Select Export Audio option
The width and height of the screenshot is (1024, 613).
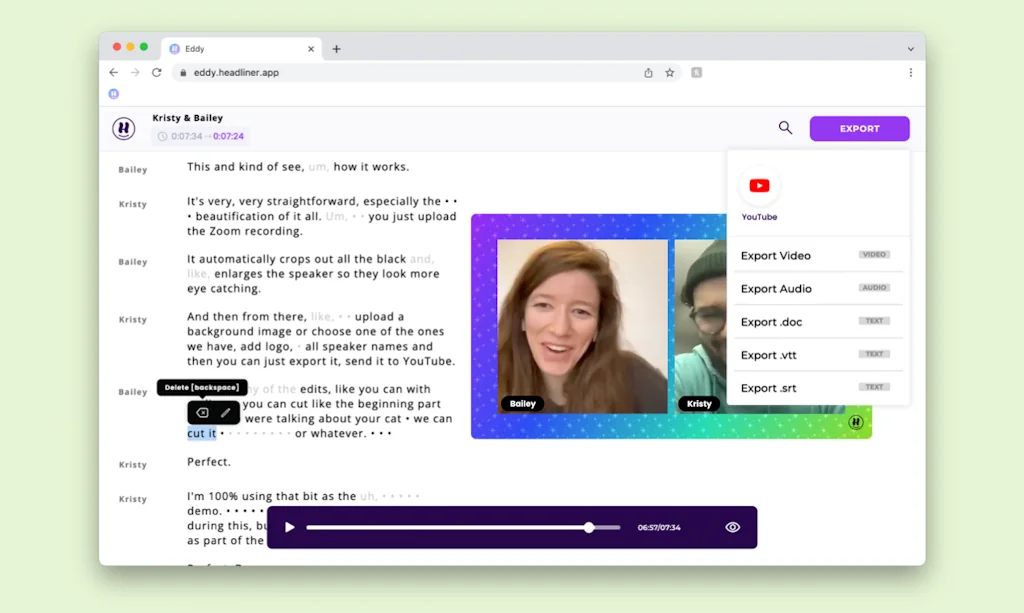click(776, 289)
